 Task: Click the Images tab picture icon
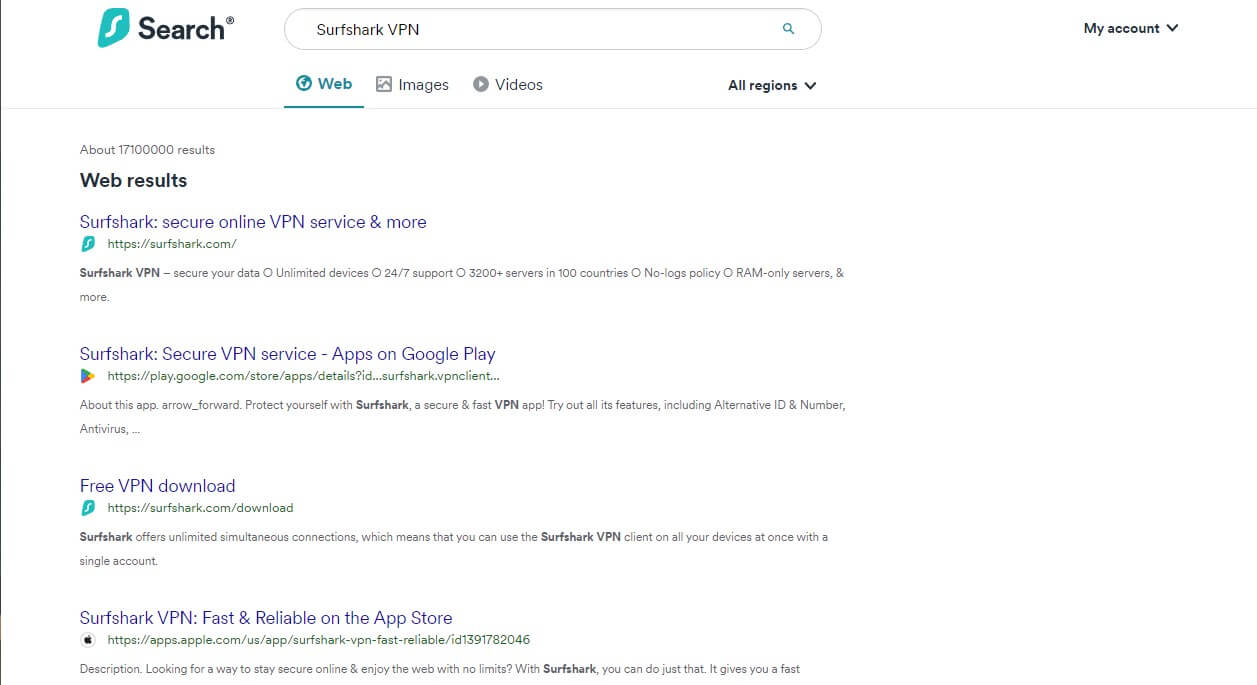pyautogui.click(x=384, y=85)
